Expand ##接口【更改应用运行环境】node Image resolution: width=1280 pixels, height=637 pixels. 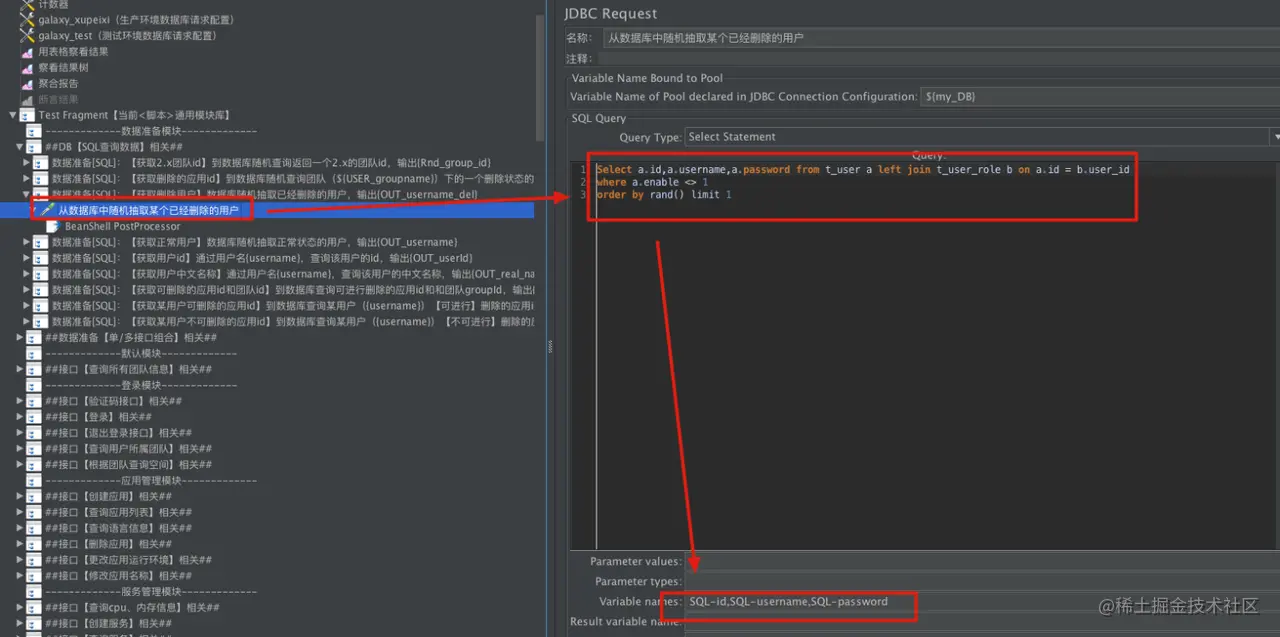(x=20, y=560)
